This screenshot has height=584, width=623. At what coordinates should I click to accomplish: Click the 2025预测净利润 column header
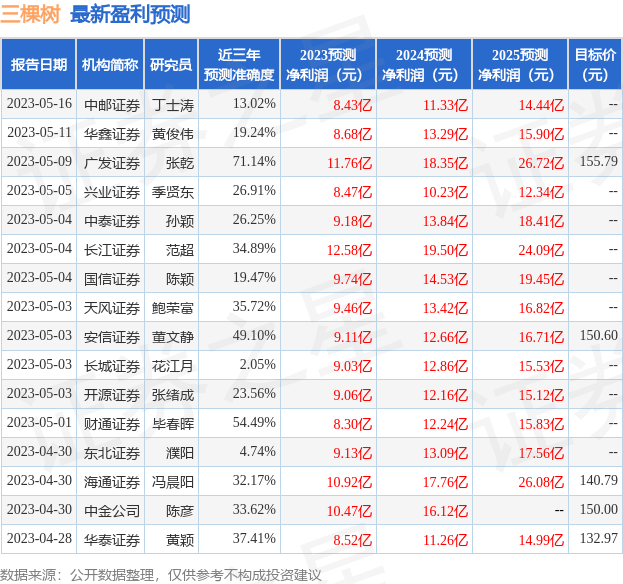(x=520, y=65)
